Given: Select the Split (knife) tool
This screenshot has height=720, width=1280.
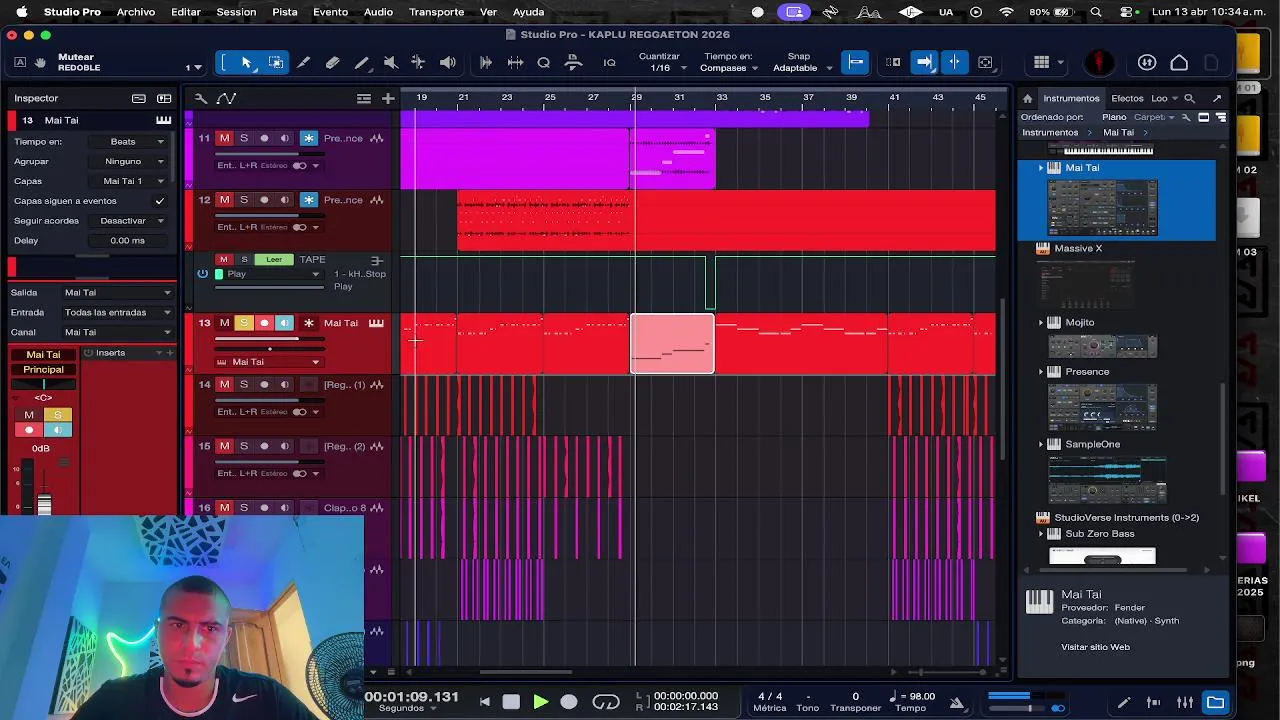Looking at the screenshot, I should (x=304, y=62).
